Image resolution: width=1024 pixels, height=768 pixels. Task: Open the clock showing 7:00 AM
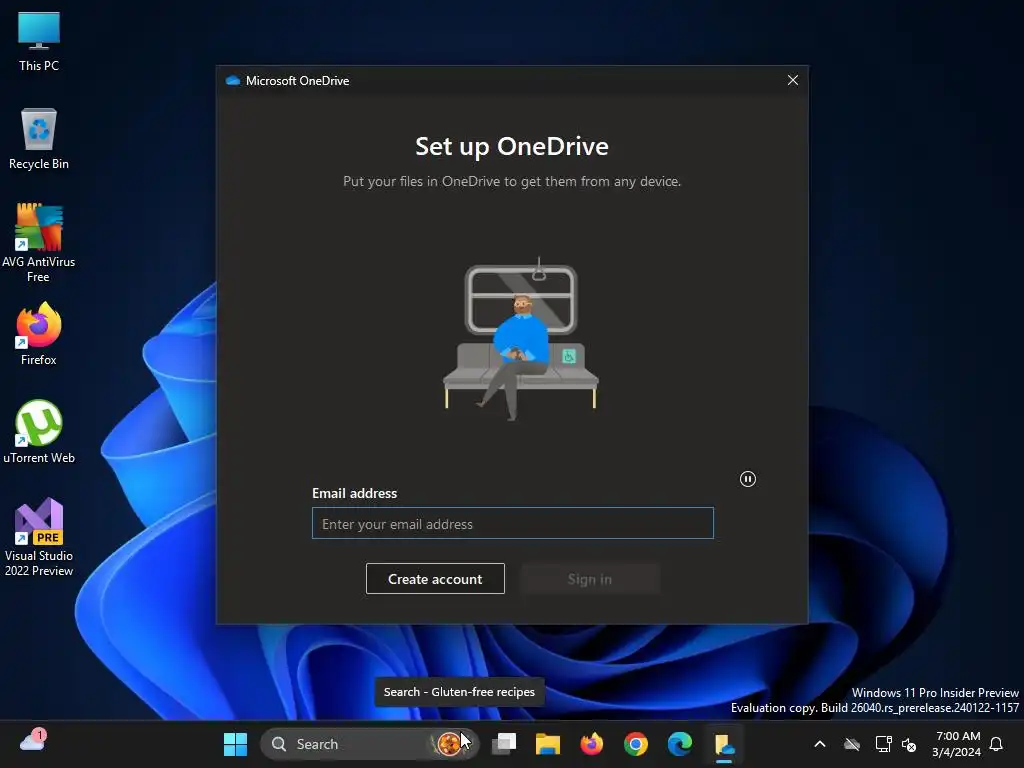957,744
